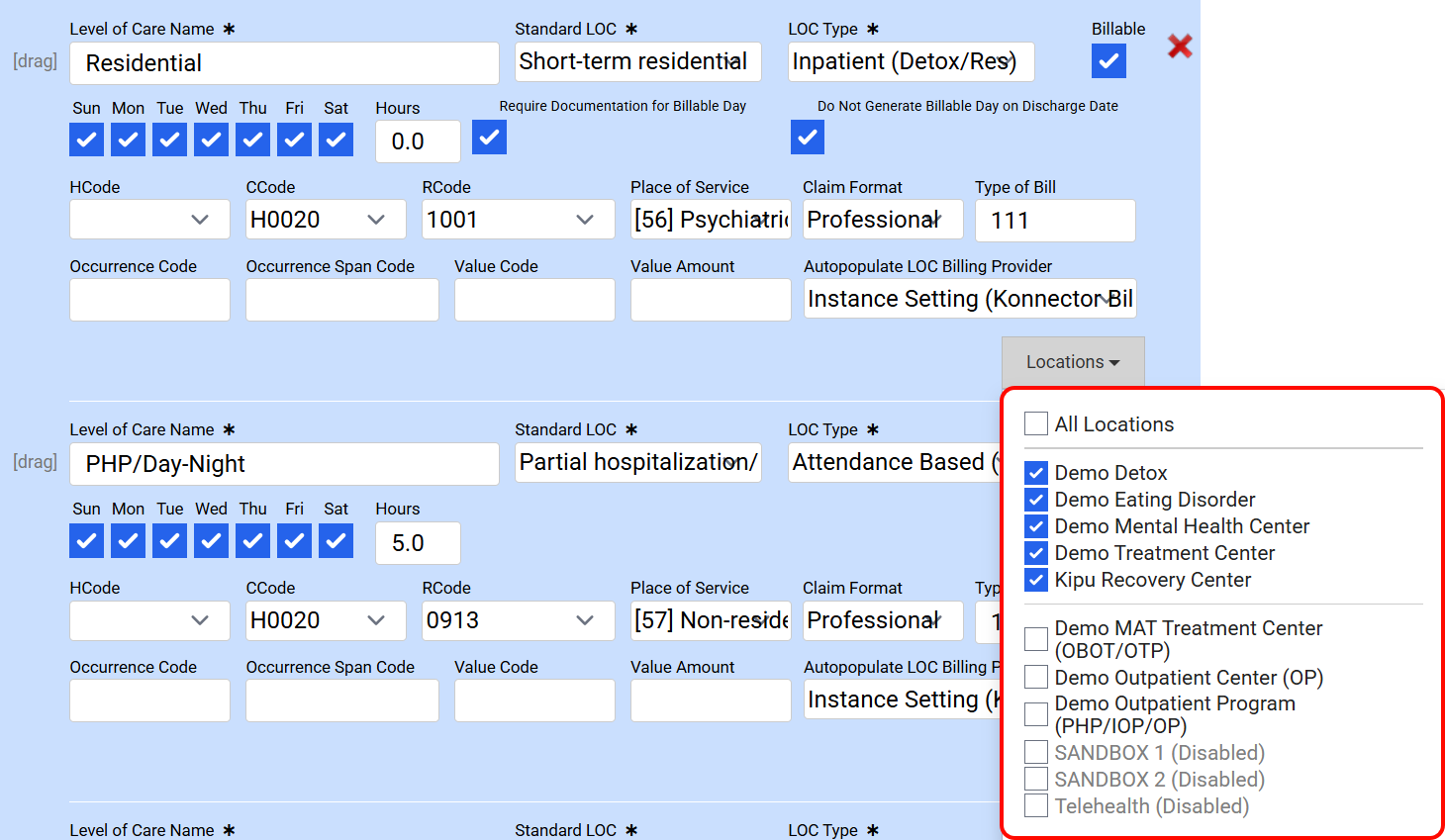Uncheck Kipu Recovery Center location
The height and width of the screenshot is (840, 1445).
pos(1036,580)
